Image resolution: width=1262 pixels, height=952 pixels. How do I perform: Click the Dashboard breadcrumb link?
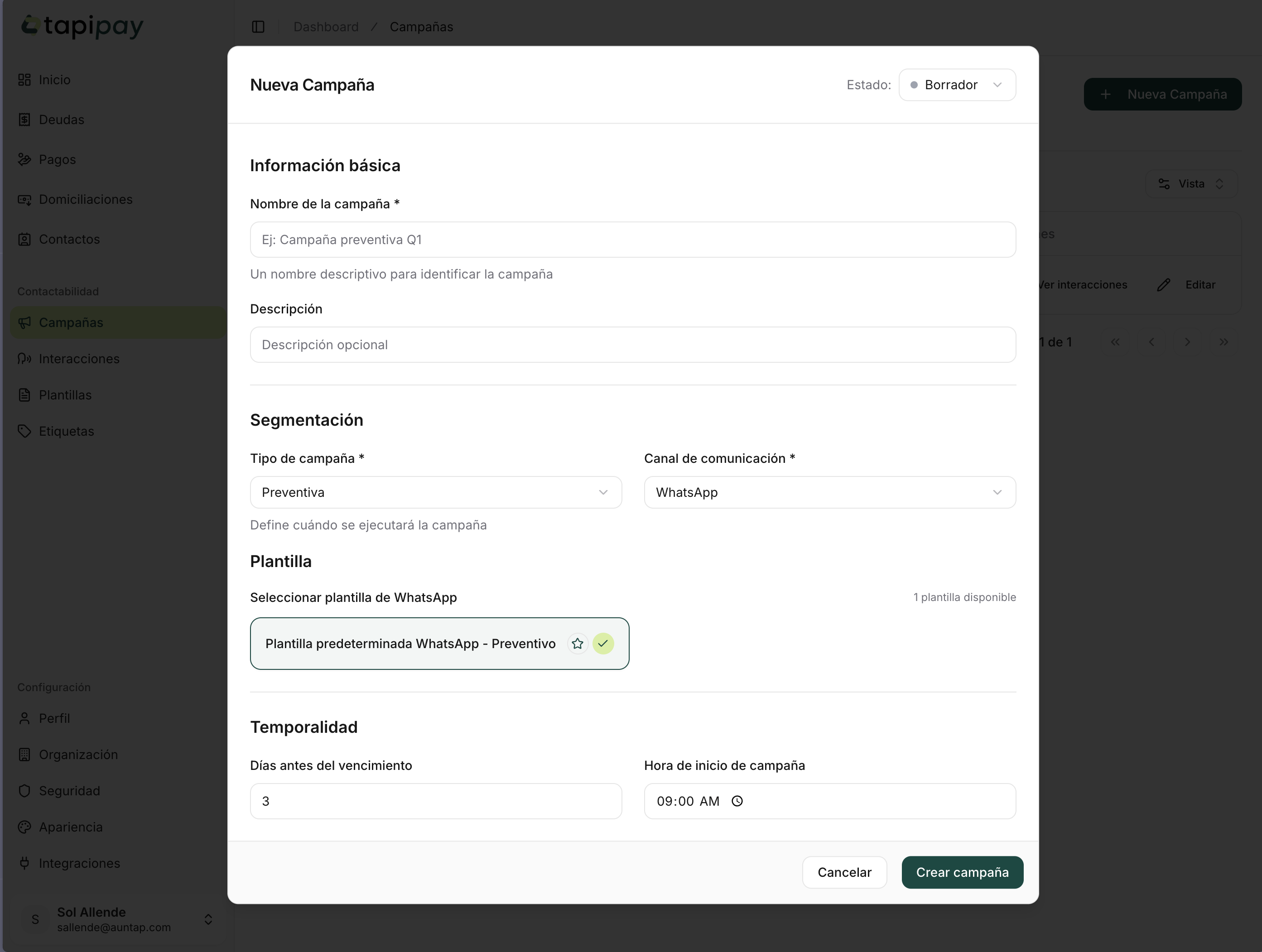tap(326, 27)
